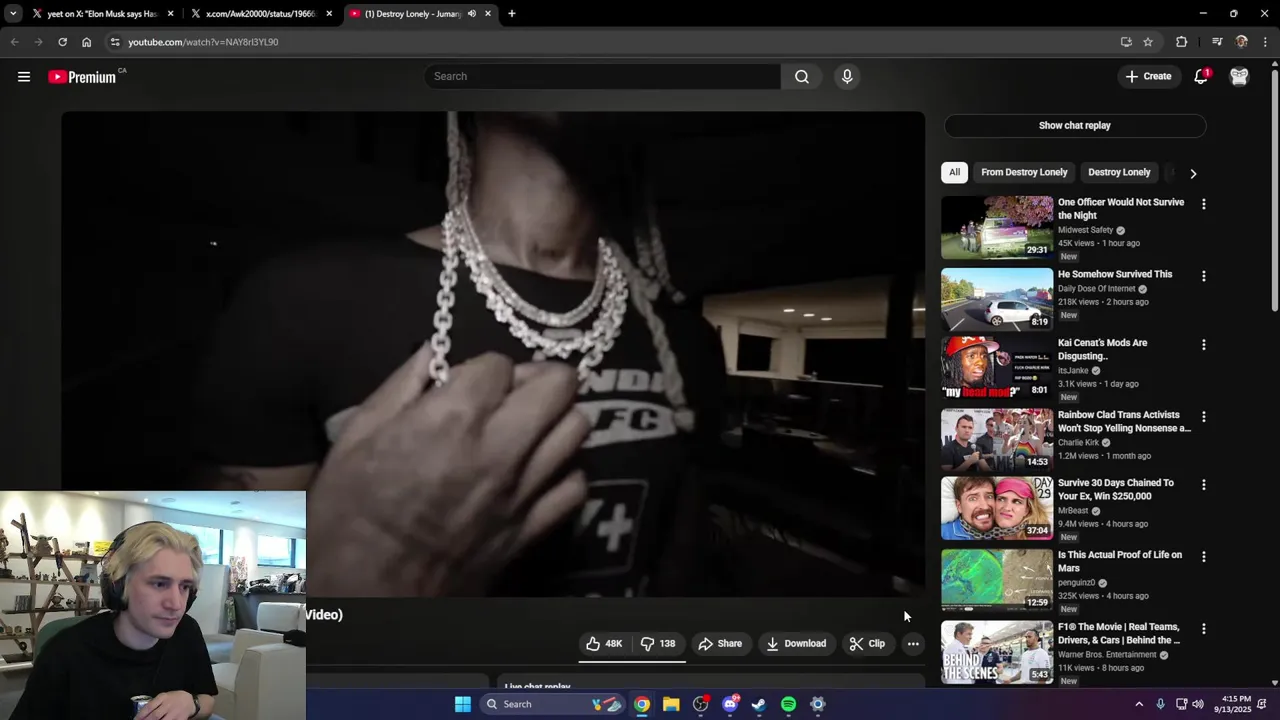Open Chrome three-dot menu

coord(1266,42)
